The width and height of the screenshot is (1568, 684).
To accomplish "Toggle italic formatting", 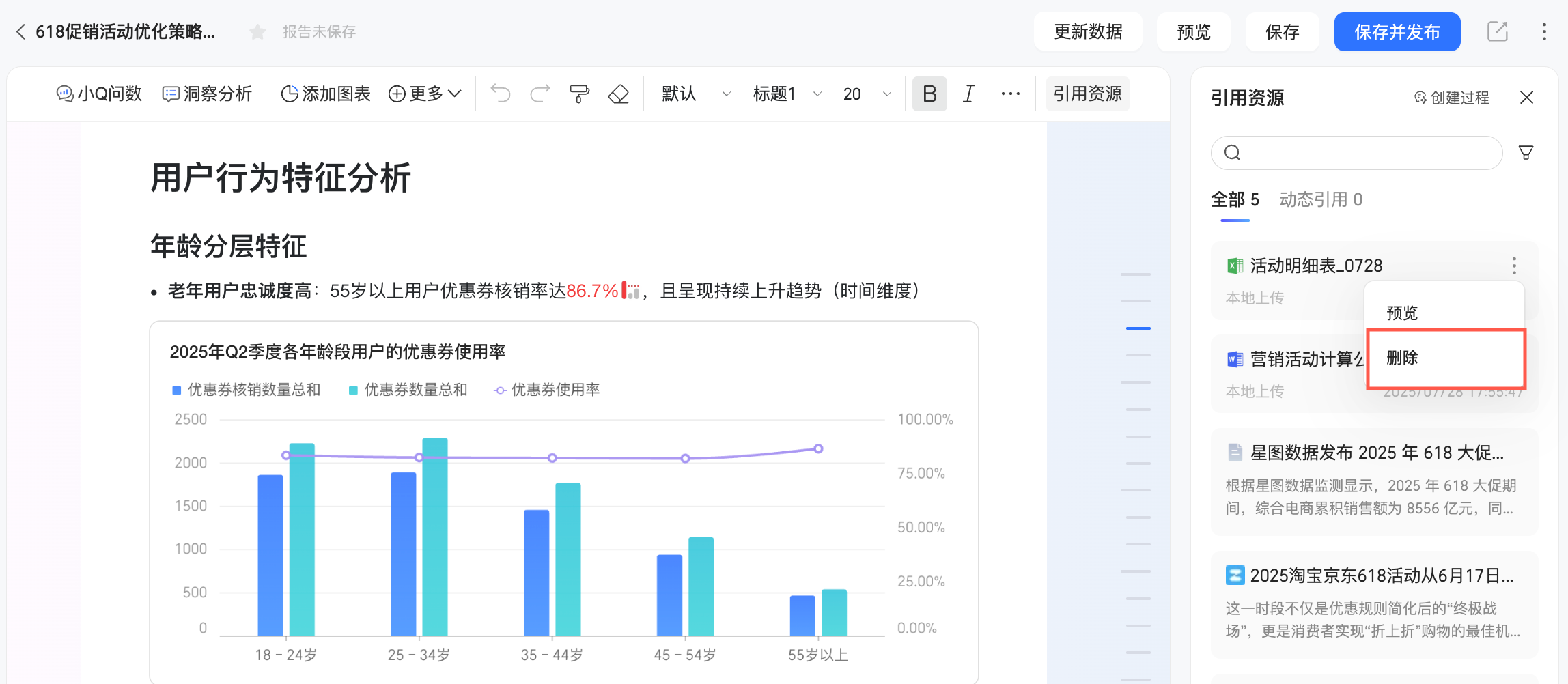I will 968,94.
